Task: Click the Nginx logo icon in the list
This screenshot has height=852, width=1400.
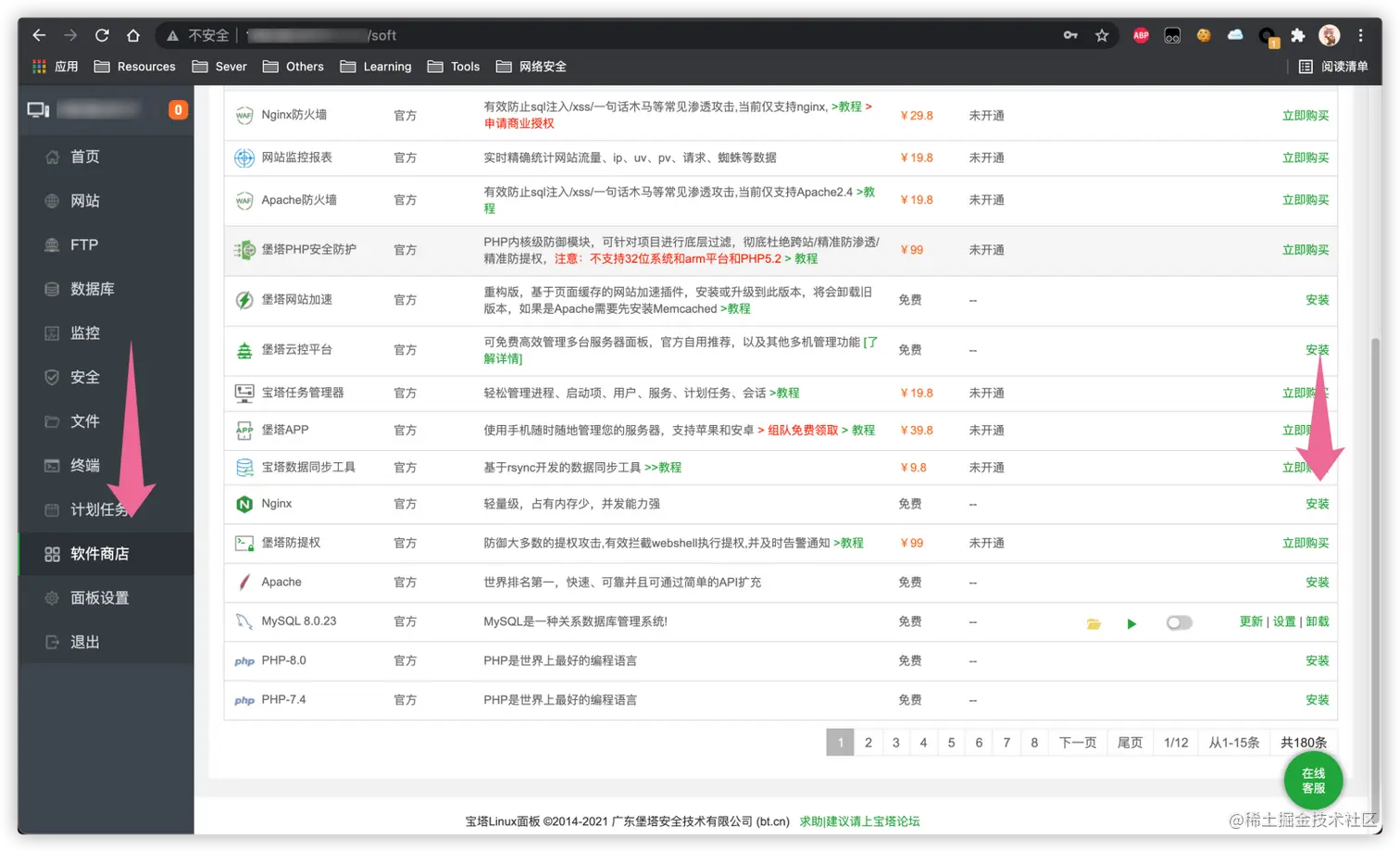Action: 244,504
